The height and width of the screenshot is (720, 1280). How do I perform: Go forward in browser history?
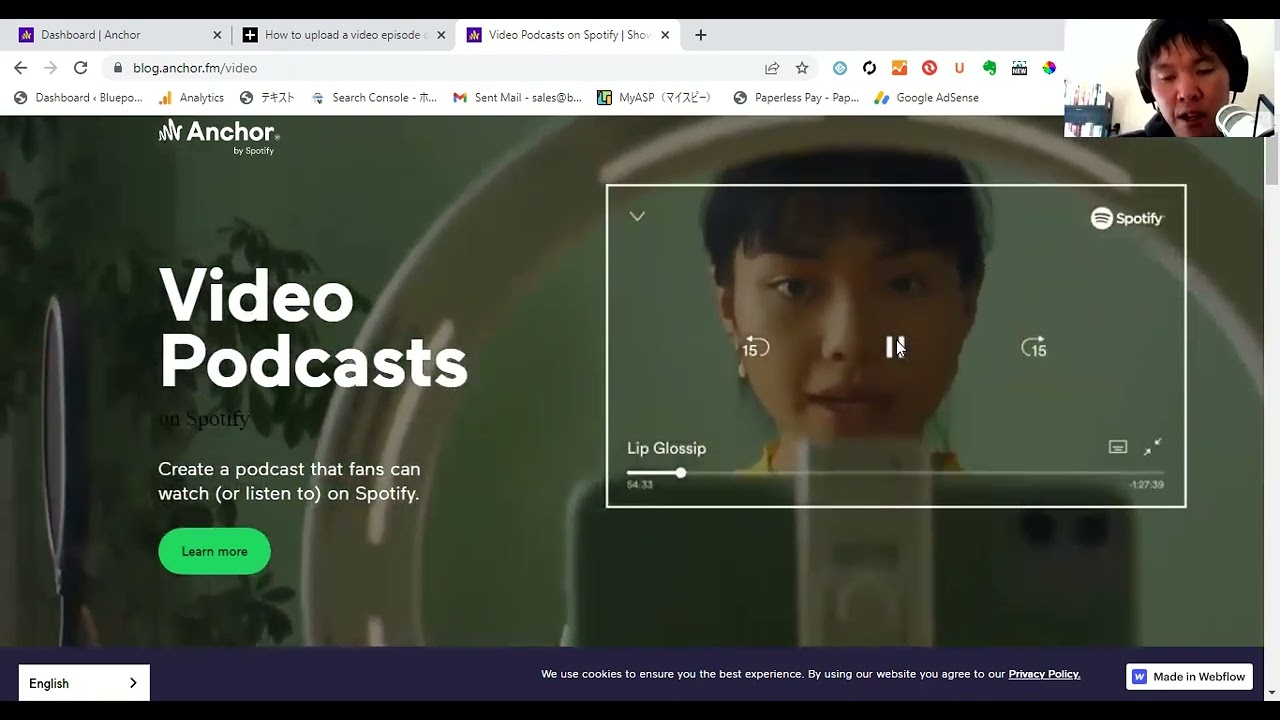[x=51, y=68]
